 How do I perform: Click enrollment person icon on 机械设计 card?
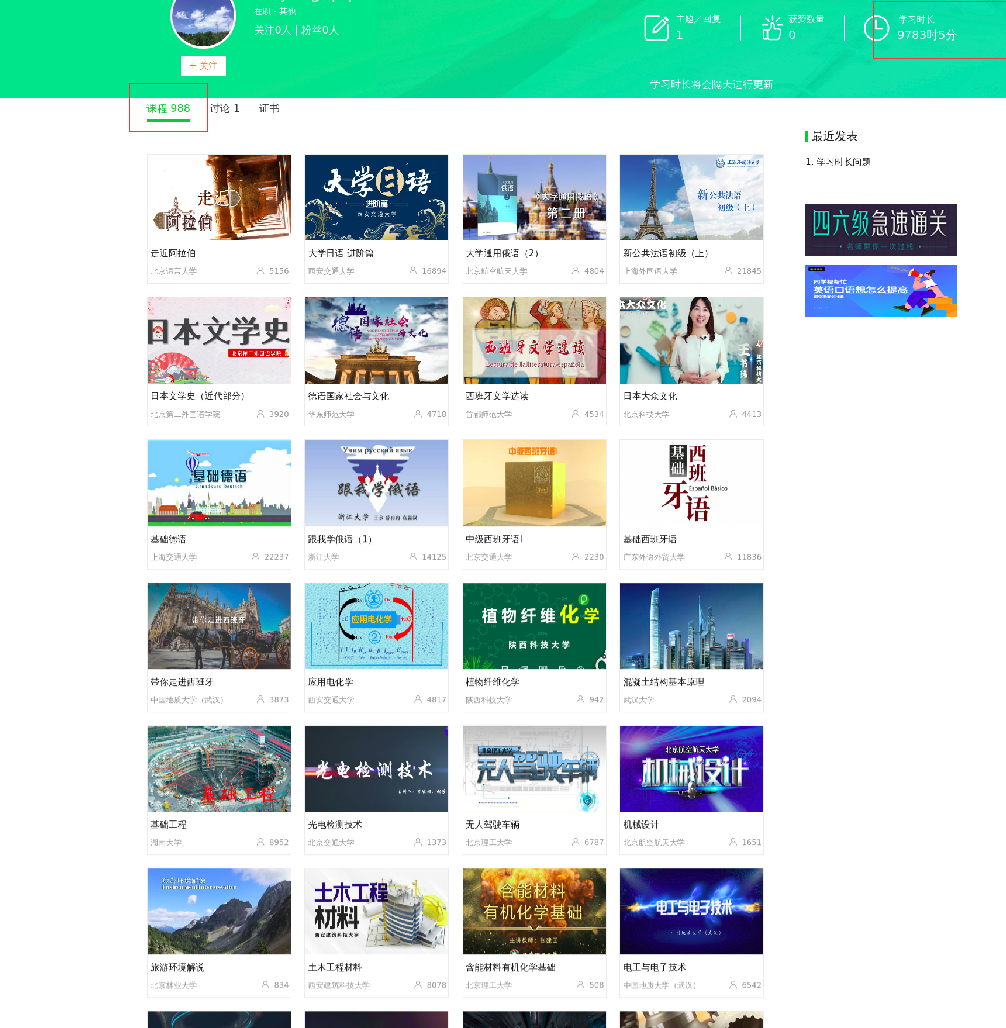coord(734,842)
